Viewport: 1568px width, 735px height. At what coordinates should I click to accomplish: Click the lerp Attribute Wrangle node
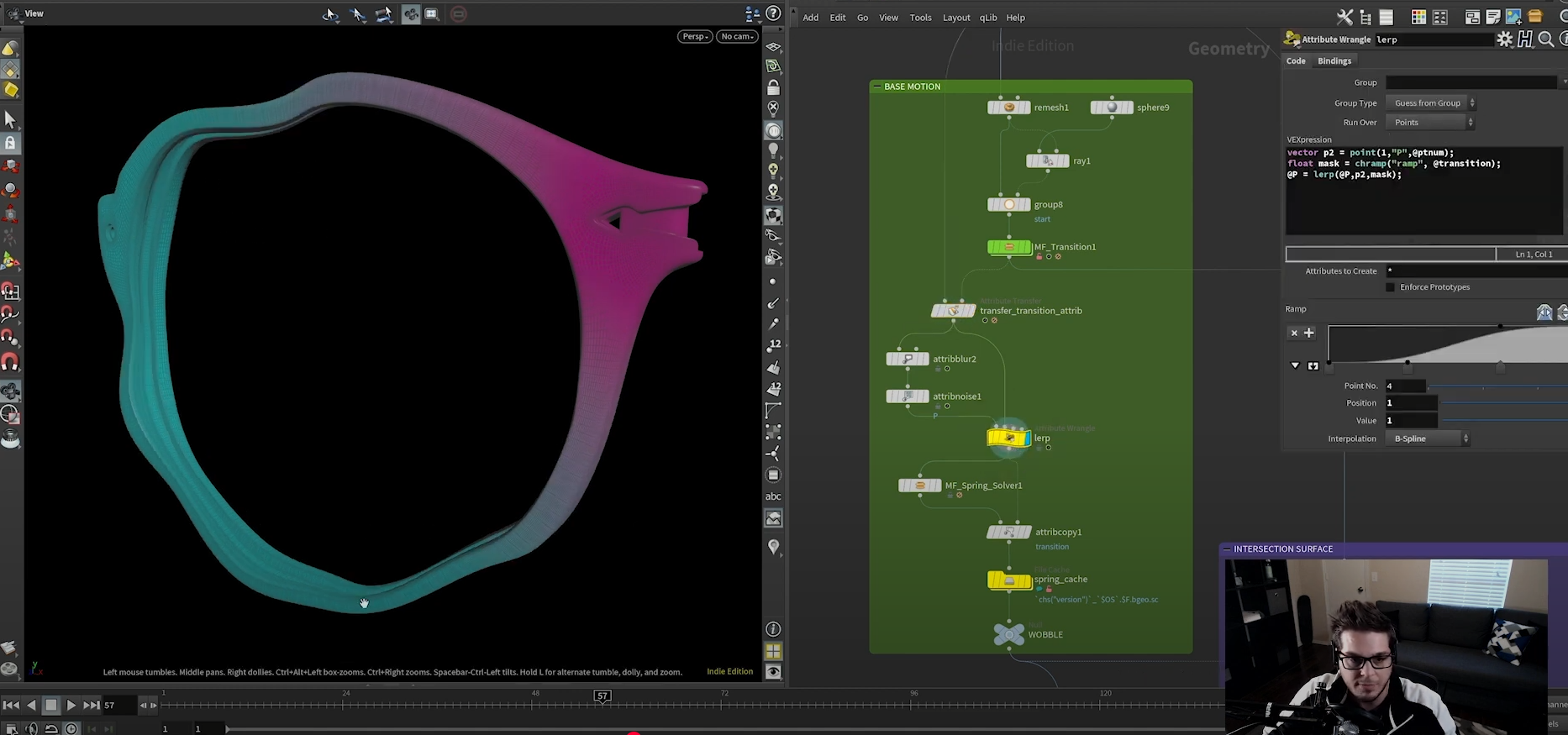click(x=1009, y=438)
